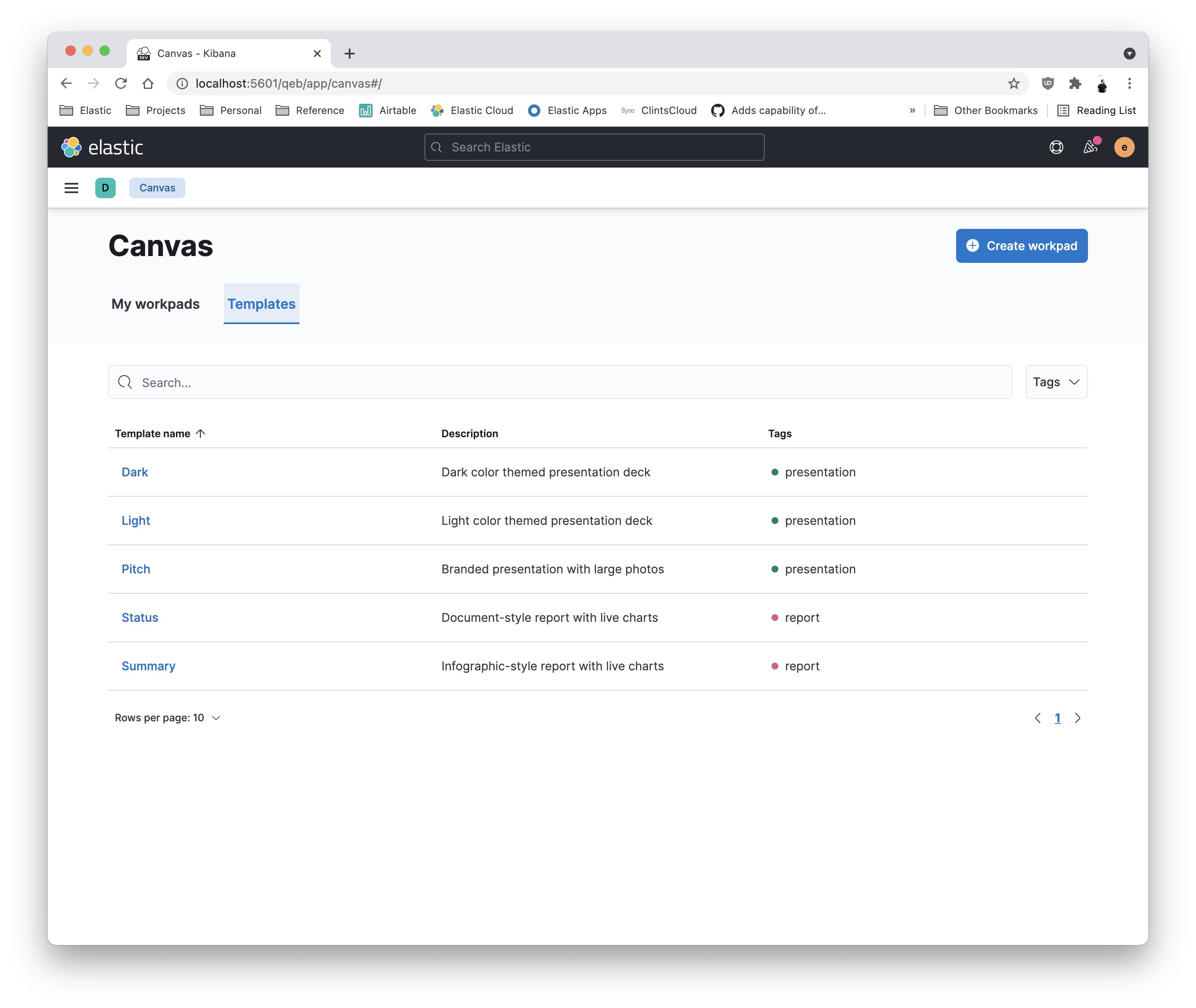The height and width of the screenshot is (1008, 1196).
Task: Click the Elastic logo in header
Action: click(x=102, y=148)
